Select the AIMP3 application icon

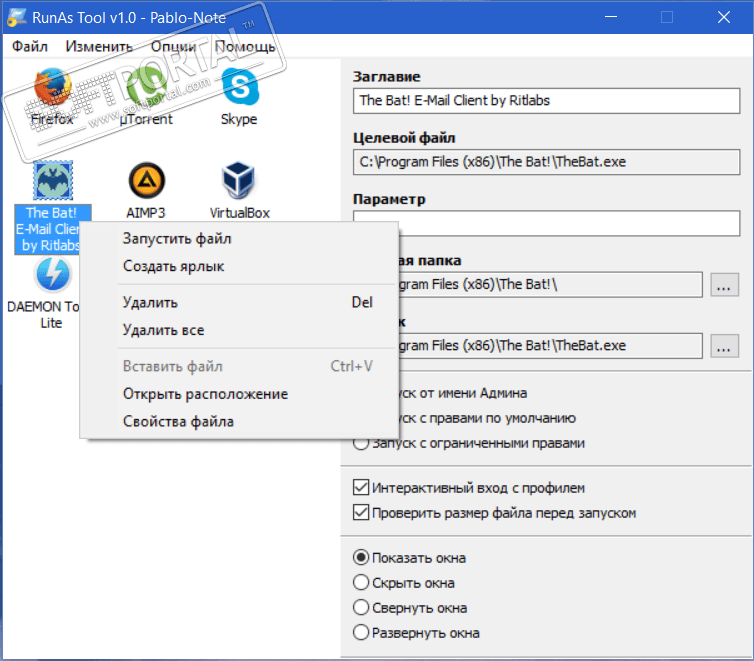146,180
